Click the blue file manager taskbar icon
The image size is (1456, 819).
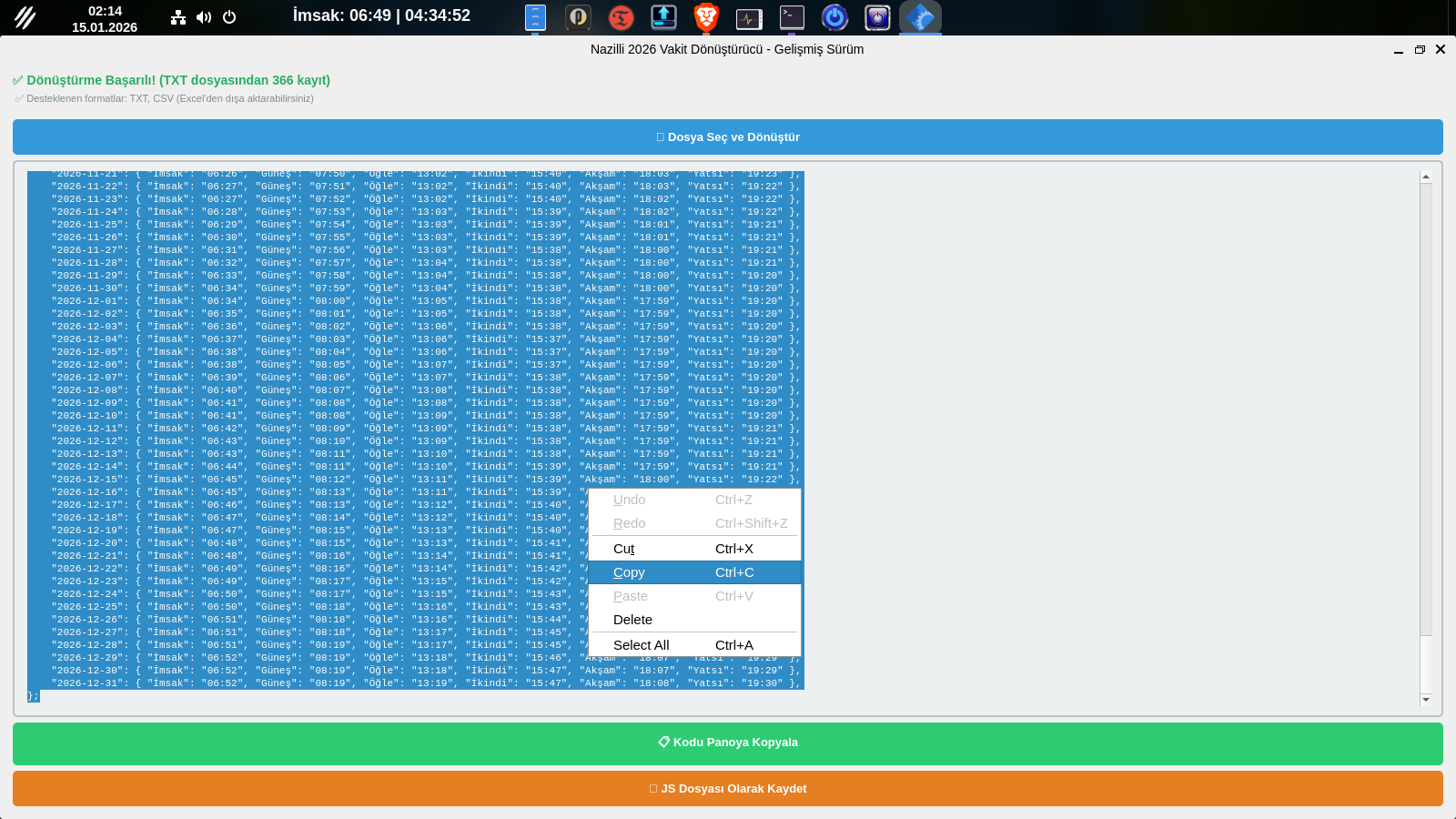click(x=535, y=17)
